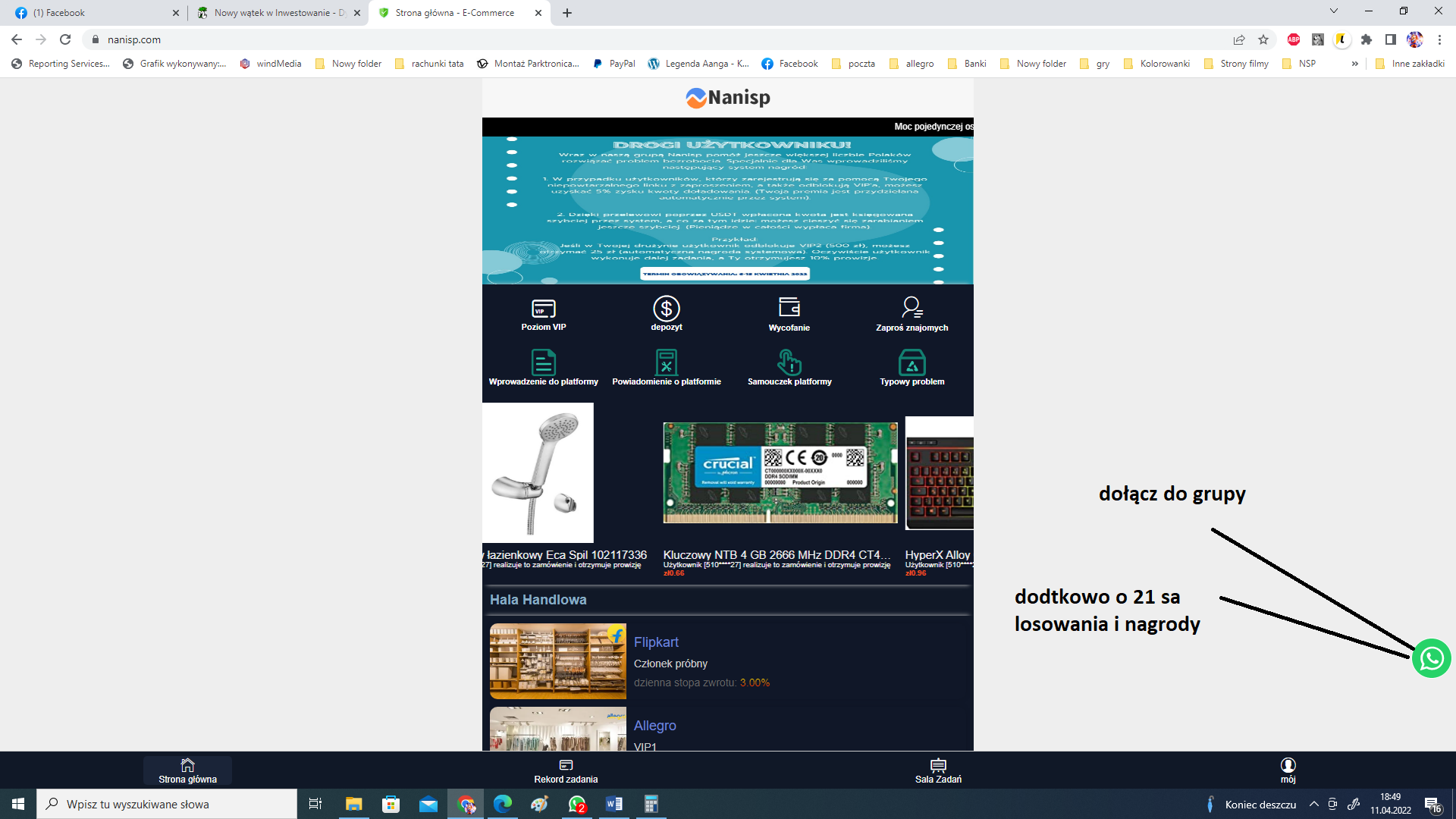Click the promotional DROGI UŻYTKOWNIKU banner

coord(728,210)
